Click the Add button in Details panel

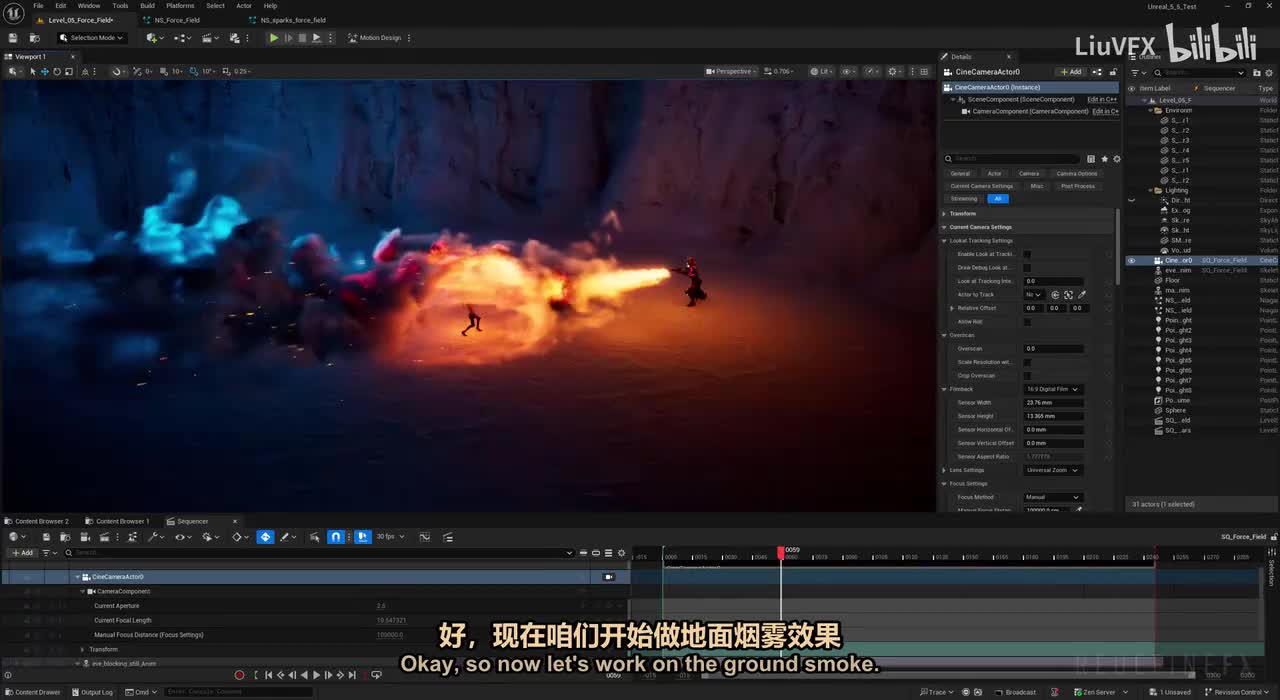(x=1070, y=72)
